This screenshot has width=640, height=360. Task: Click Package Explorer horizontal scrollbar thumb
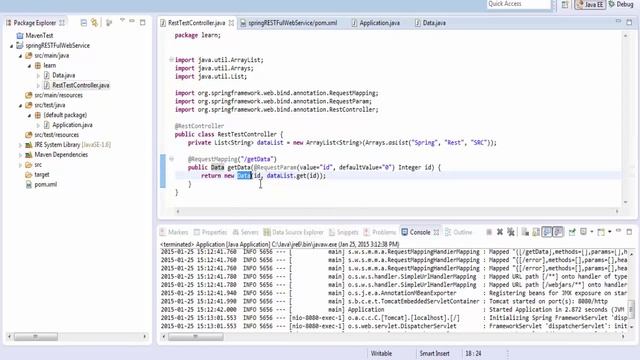click(36, 337)
